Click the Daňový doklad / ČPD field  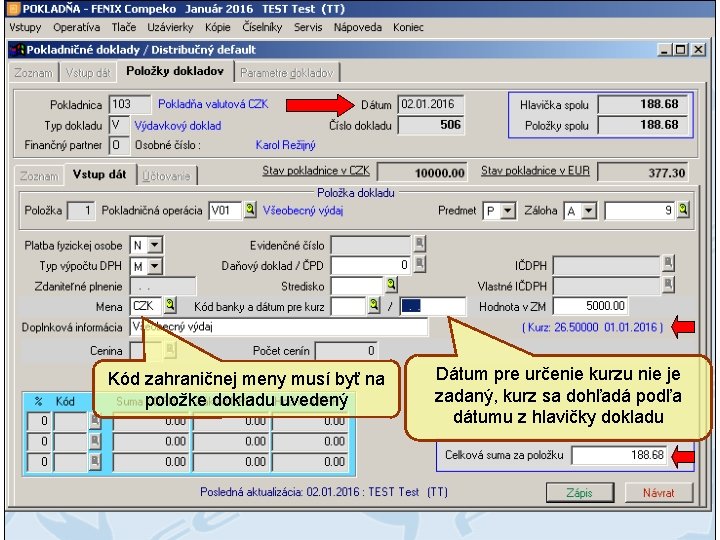pos(371,265)
